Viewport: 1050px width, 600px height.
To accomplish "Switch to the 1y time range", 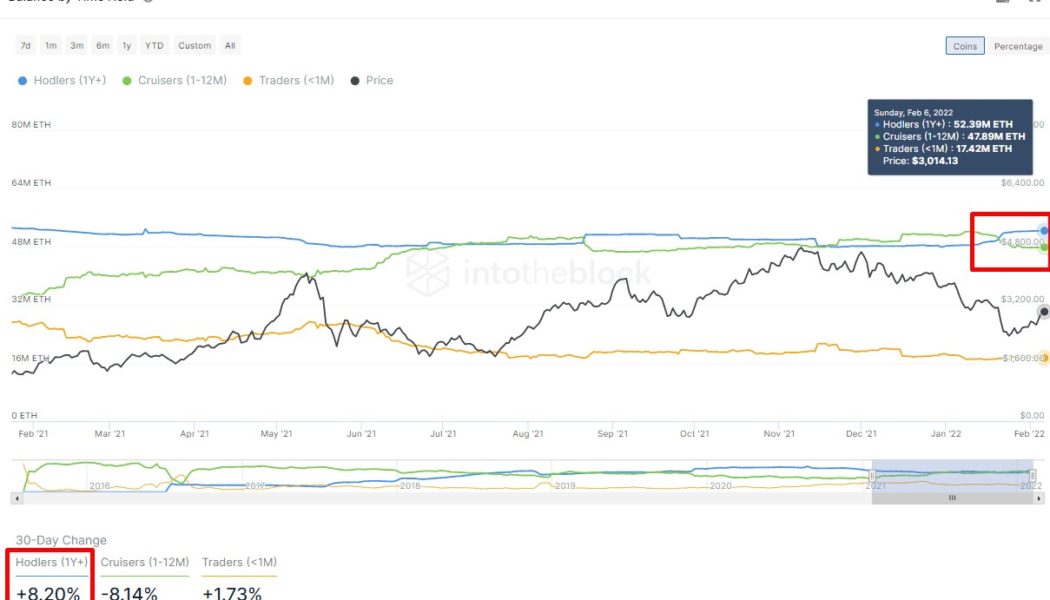I will click(x=128, y=45).
